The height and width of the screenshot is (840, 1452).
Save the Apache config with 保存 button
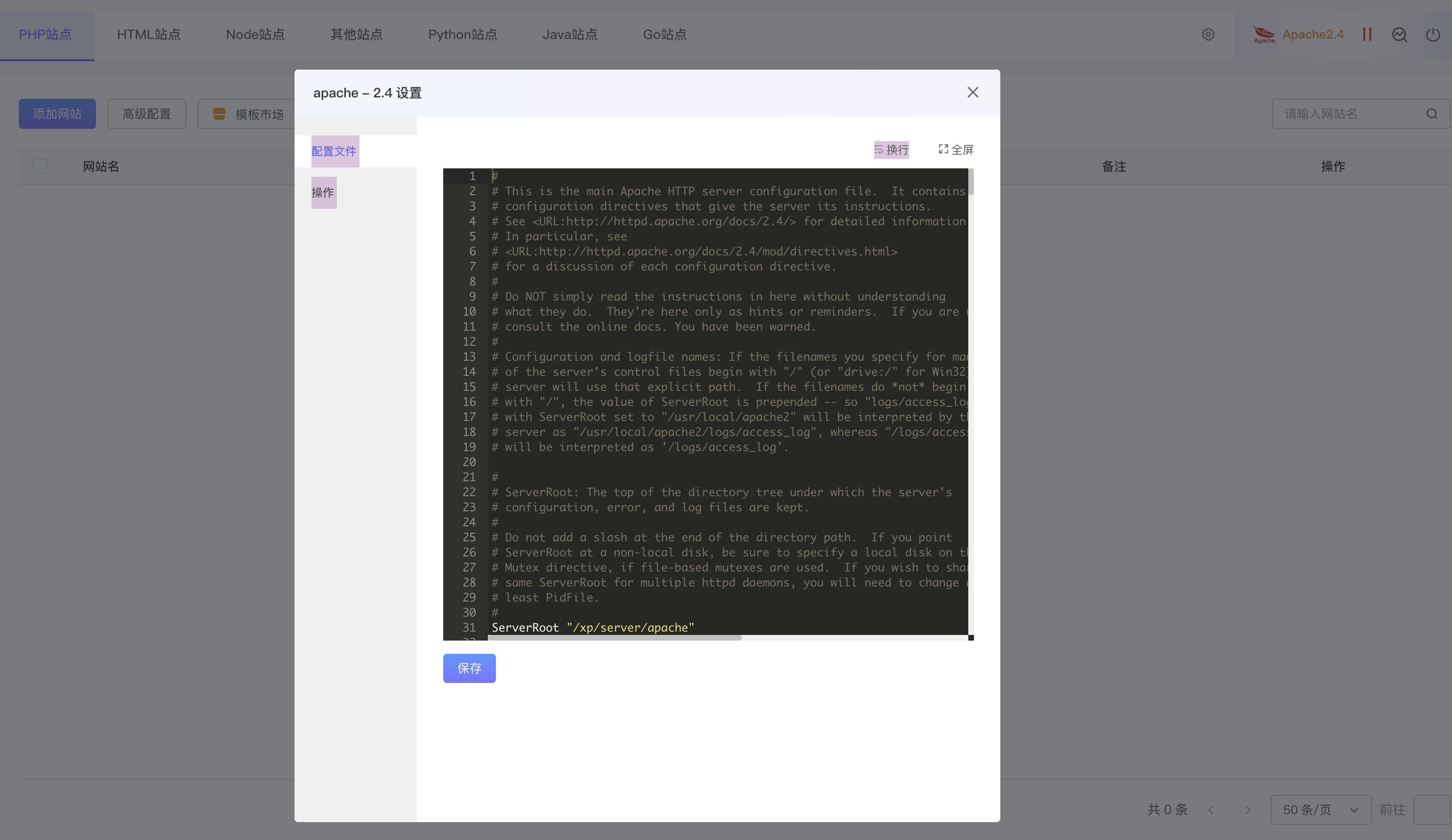469,668
